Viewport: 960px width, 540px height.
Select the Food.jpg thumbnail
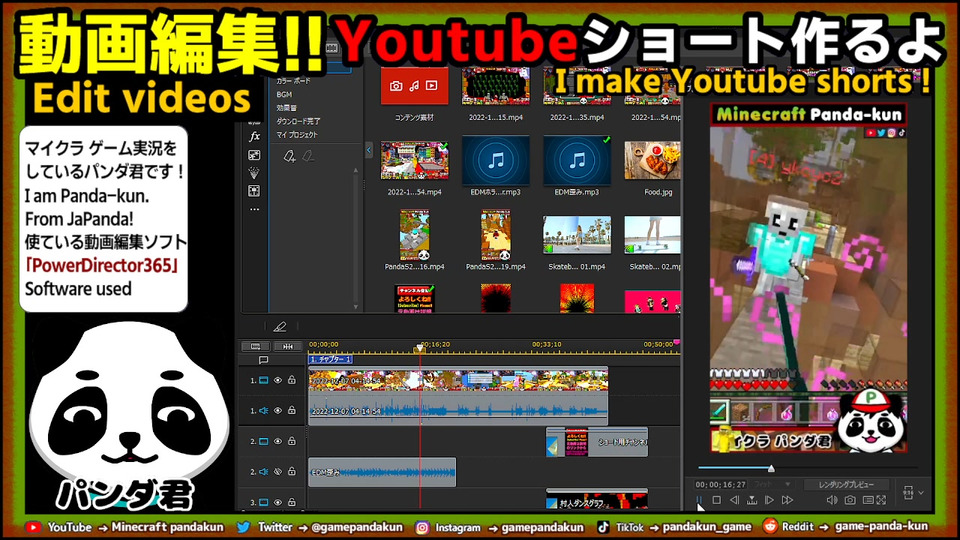(x=652, y=160)
